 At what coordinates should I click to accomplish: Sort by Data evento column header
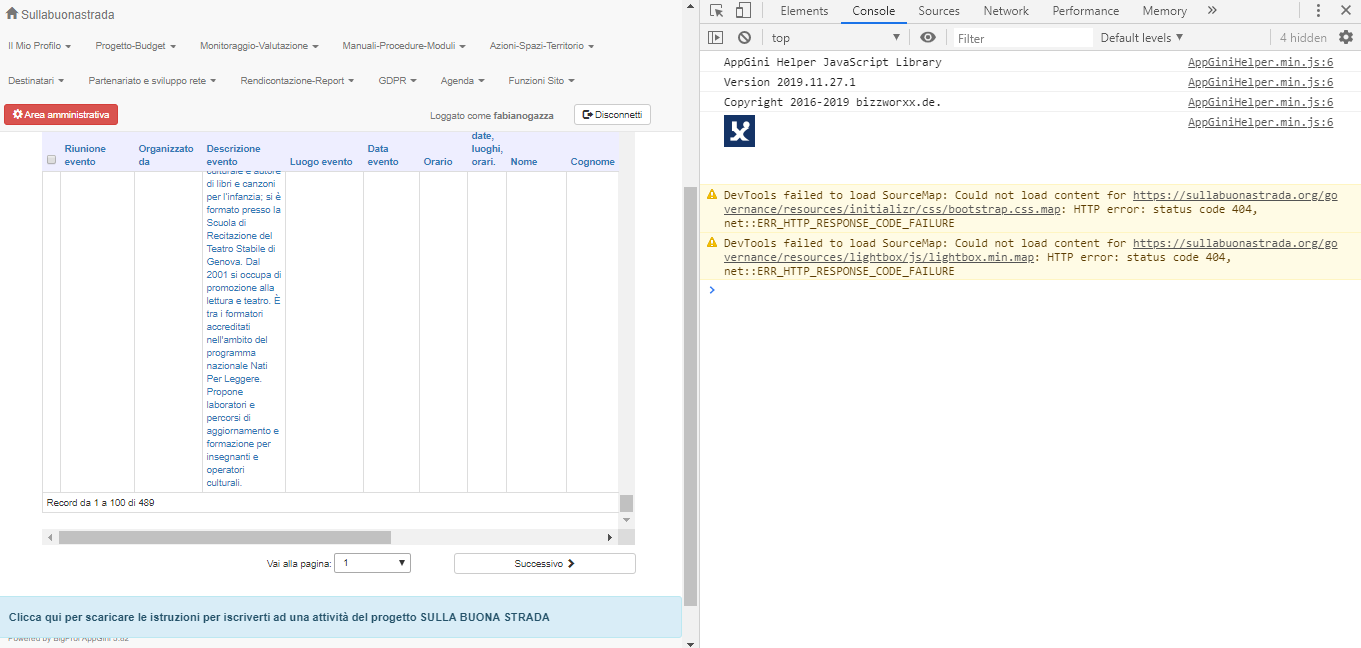383,155
